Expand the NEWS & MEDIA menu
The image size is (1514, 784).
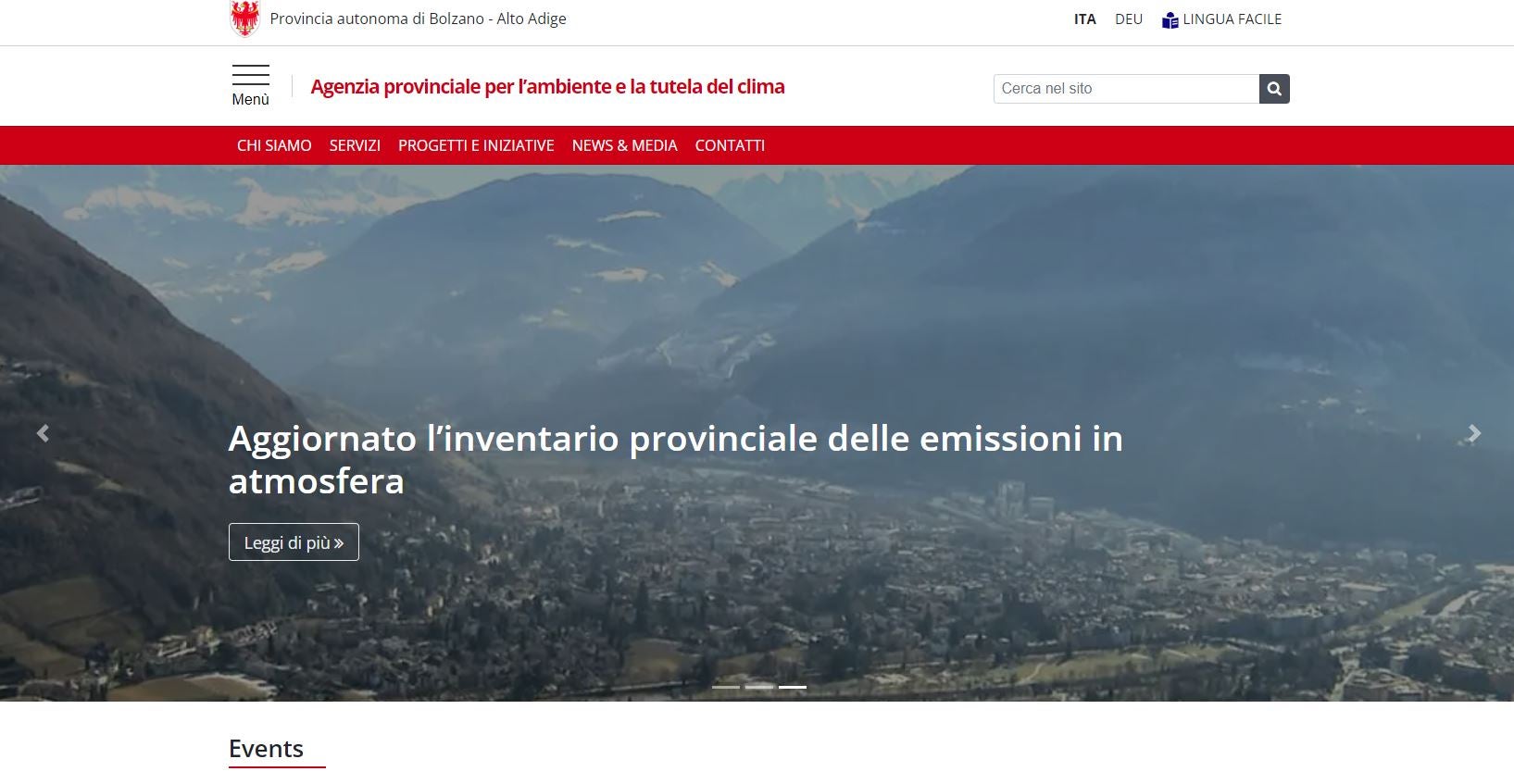coord(624,145)
